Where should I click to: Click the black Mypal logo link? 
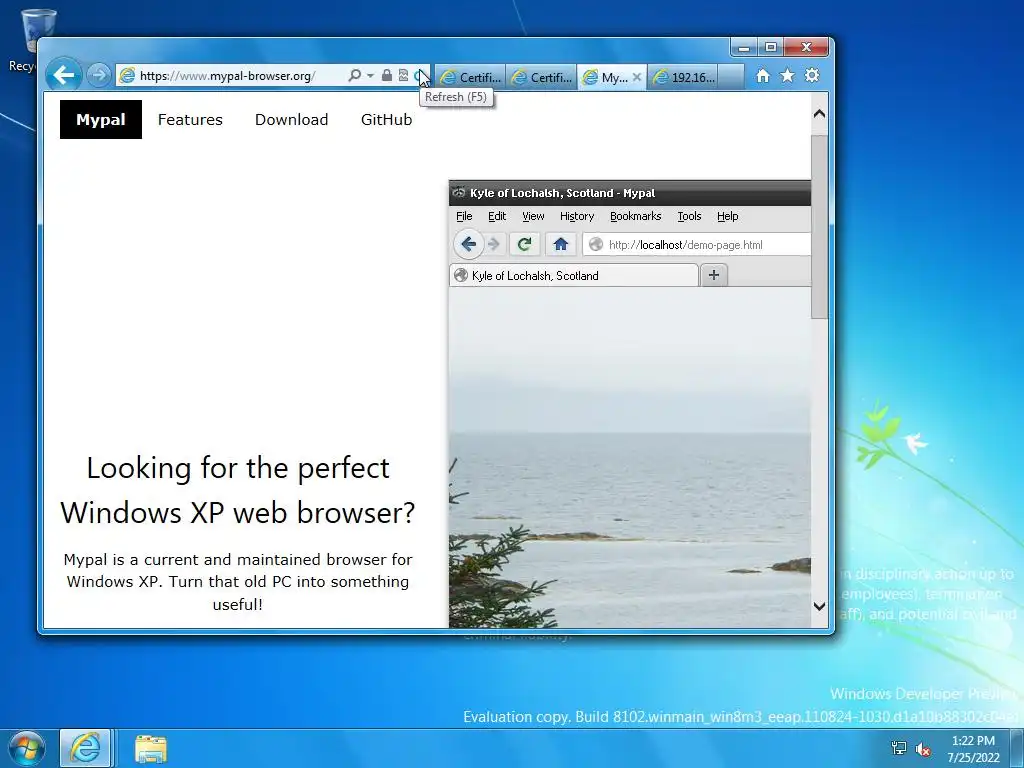[101, 120]
